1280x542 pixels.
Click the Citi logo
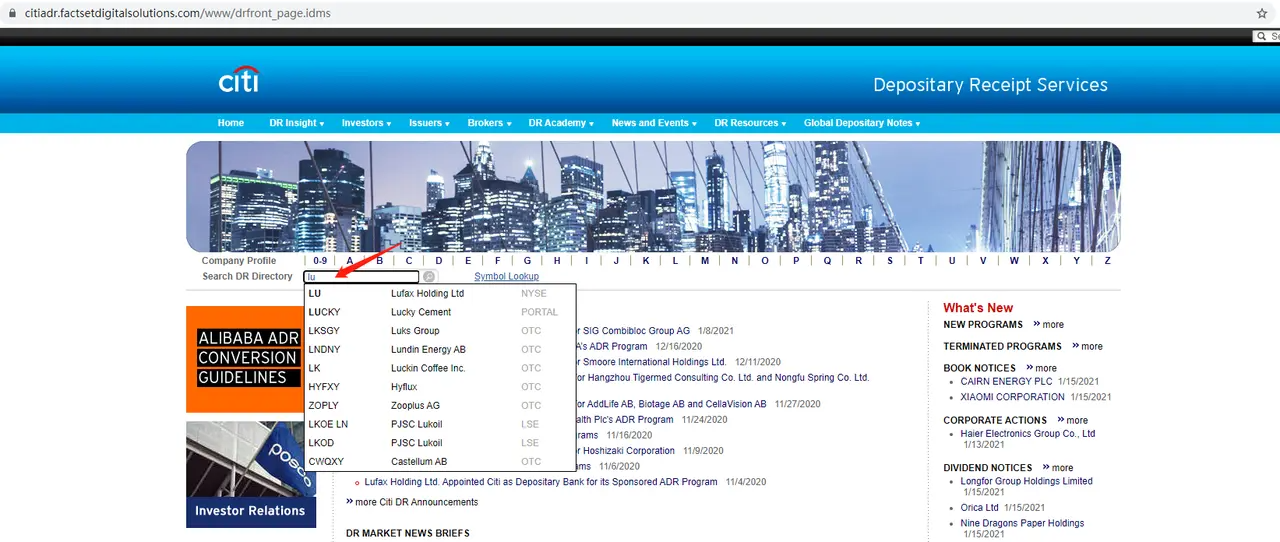[239, 80]
